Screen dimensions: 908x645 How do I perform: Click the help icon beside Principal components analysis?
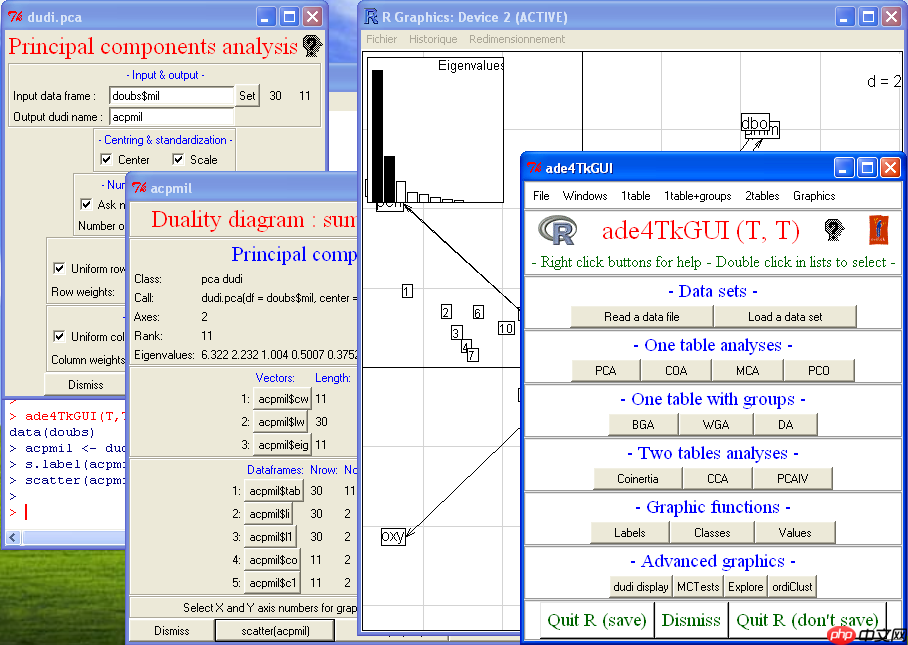312,46
